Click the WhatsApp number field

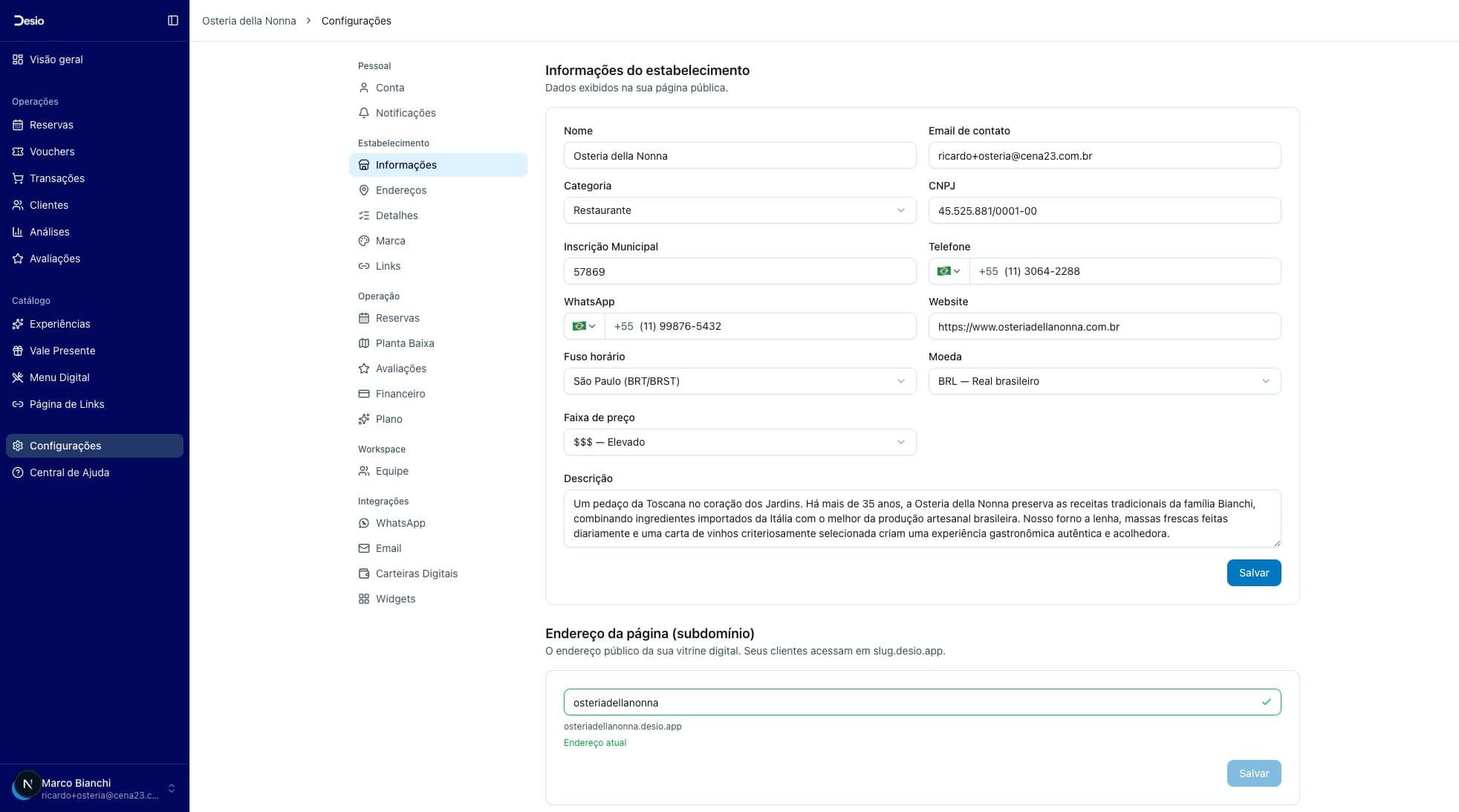[x=760, y=326]
